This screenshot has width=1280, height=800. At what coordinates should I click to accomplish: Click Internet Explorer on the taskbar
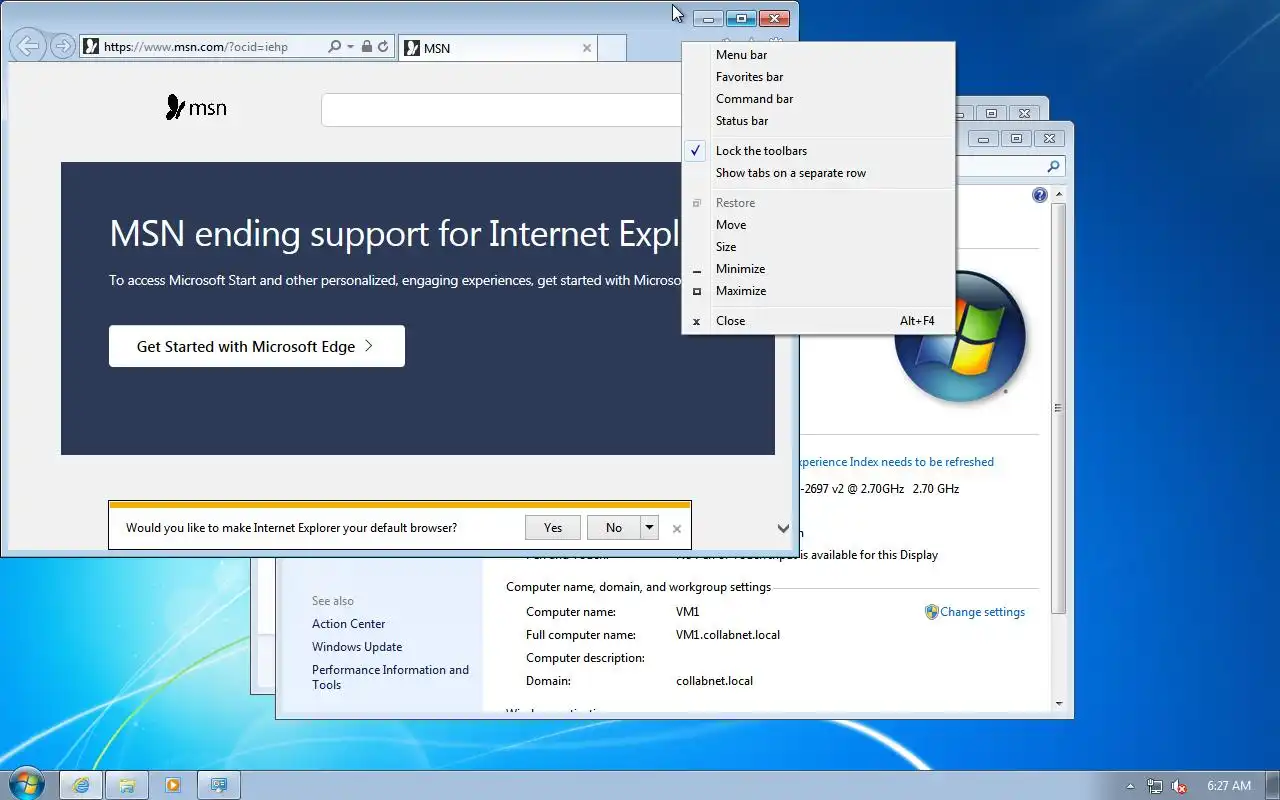[82, 786]
